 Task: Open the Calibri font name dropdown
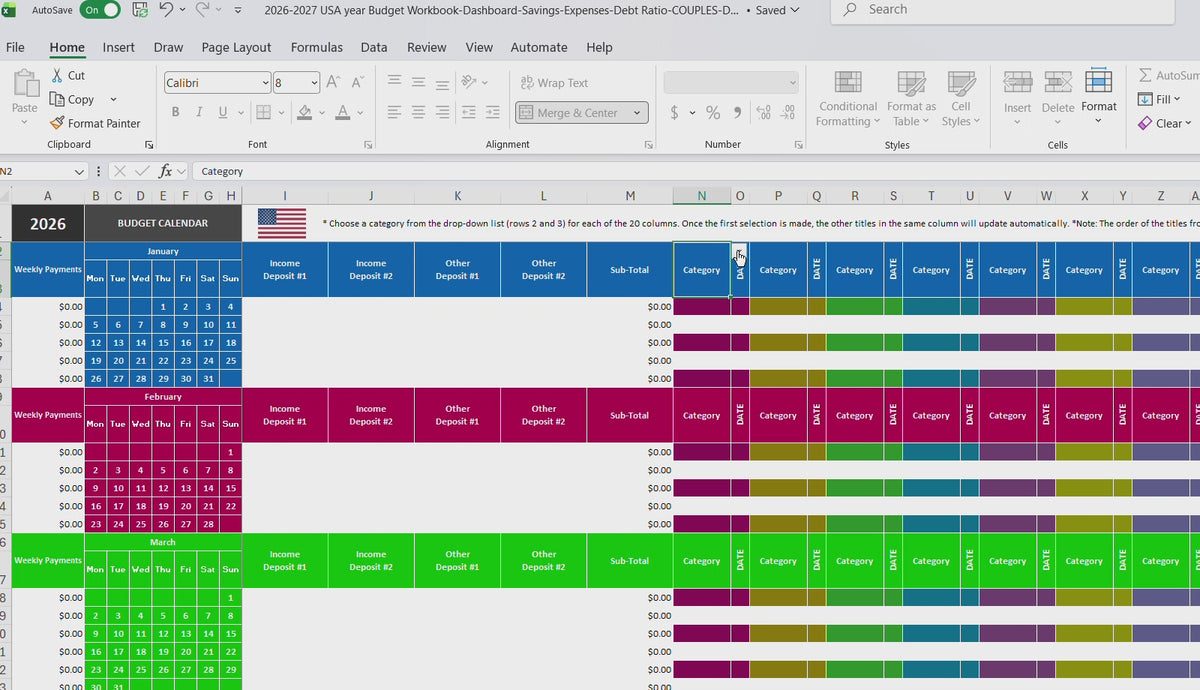(x=265, y=83)
